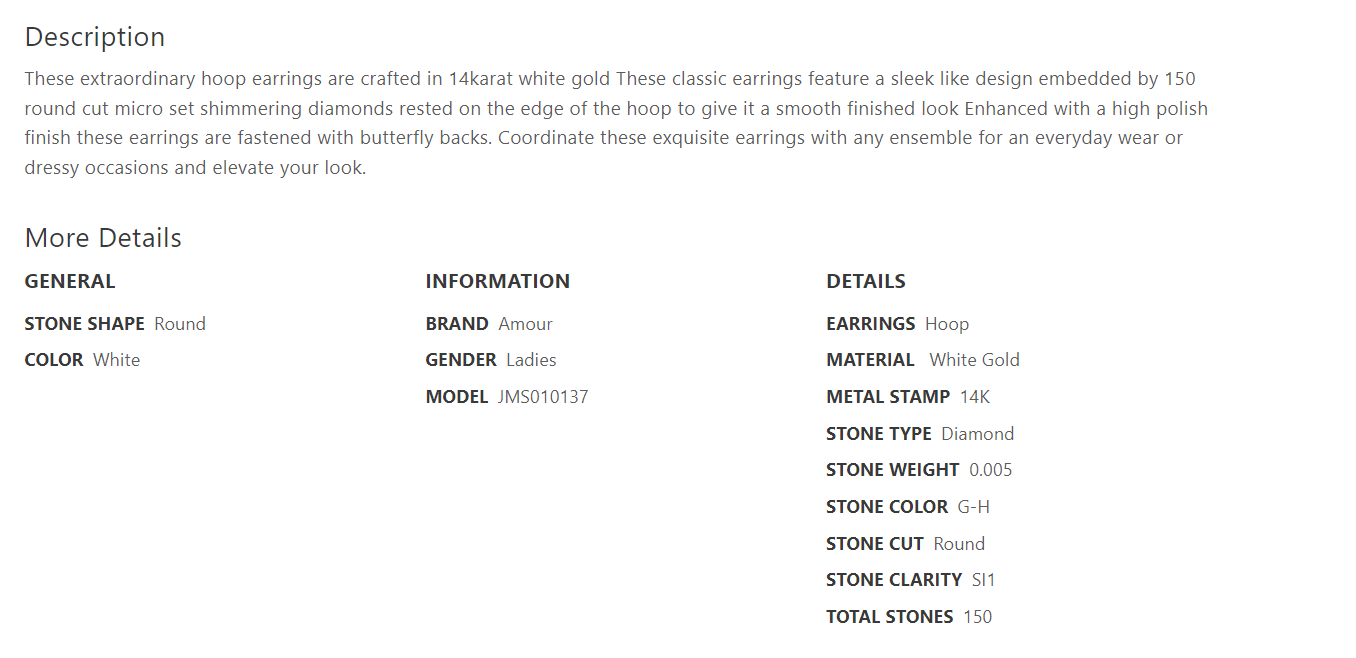The width and height of the screenshot is (1356, 658).
Task: Click the MATERIAL White Gold value
Action: (x=974, y=360)
